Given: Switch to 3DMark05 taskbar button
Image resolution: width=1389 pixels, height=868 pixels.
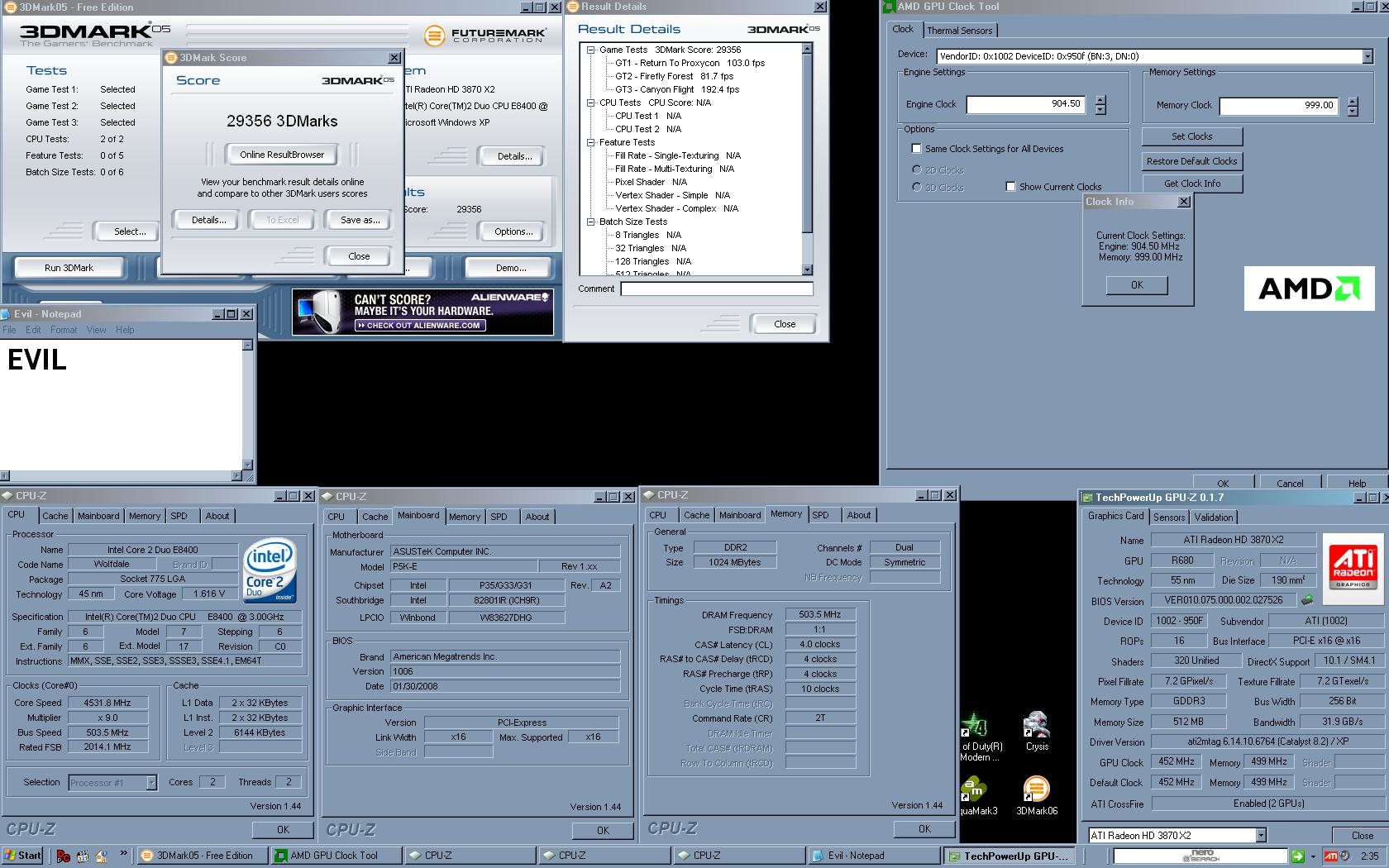Looking at the screenshot, I should 201,856.
